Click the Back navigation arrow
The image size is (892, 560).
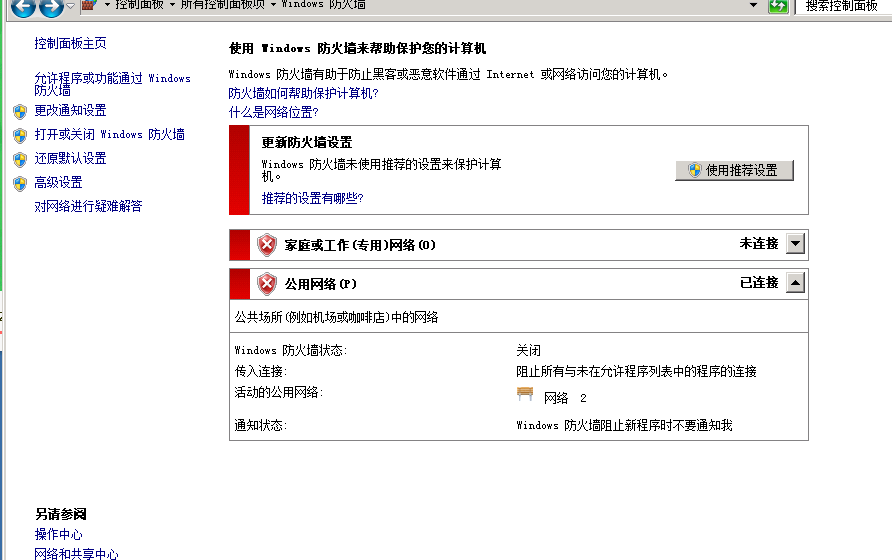pyautogui.click(x=23, y=7)
